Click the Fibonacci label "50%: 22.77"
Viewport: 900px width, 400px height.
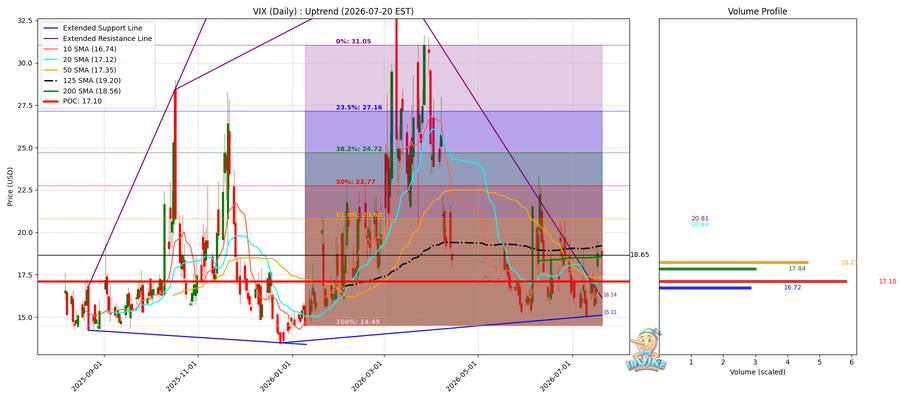(x=355, y=182)
